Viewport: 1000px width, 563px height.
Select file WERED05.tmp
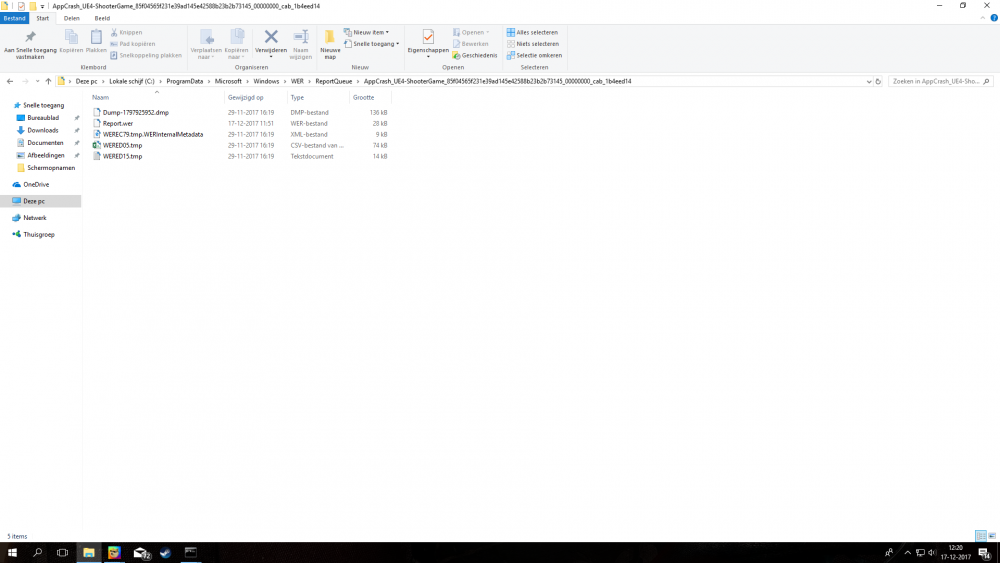click(122, 145)
